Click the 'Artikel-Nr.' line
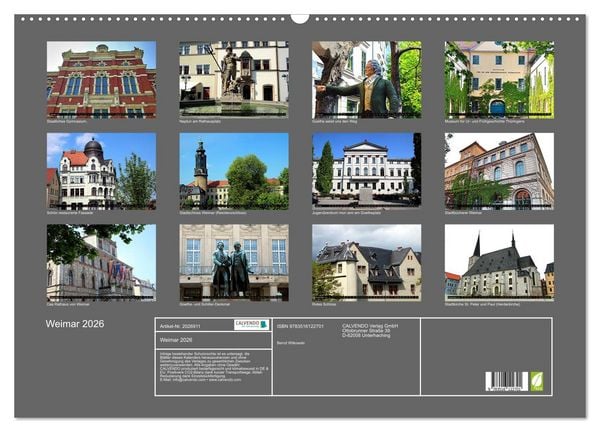Image resolution: width=600 pixels, height=432 pixels. pyautogui.click(x=180, y=326)
